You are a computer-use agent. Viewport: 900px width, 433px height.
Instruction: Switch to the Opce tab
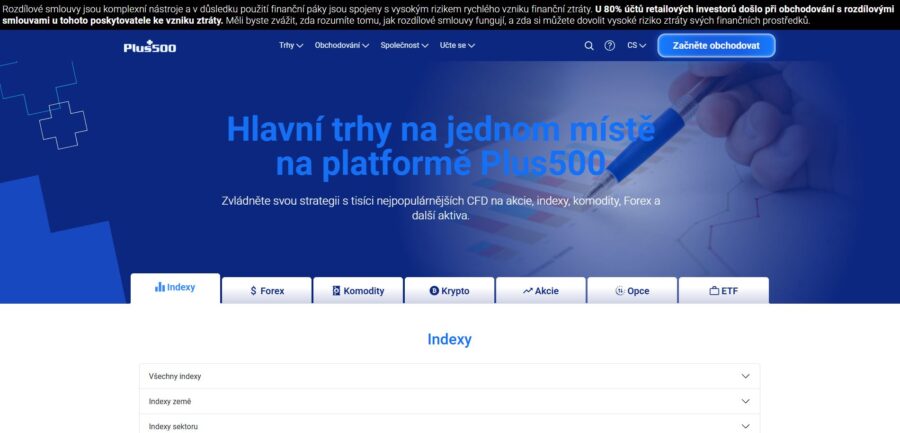(x=632, y=291)
